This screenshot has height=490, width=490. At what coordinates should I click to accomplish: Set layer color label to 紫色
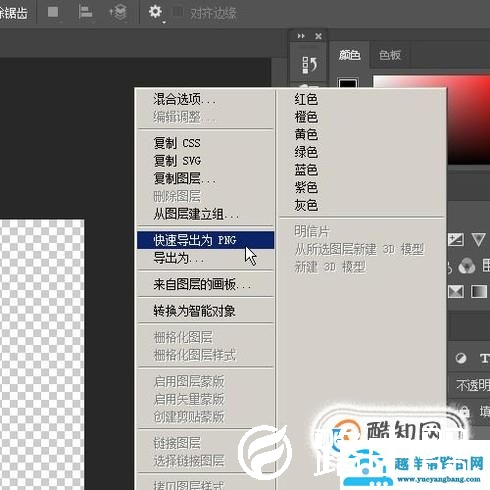point(362,187)
